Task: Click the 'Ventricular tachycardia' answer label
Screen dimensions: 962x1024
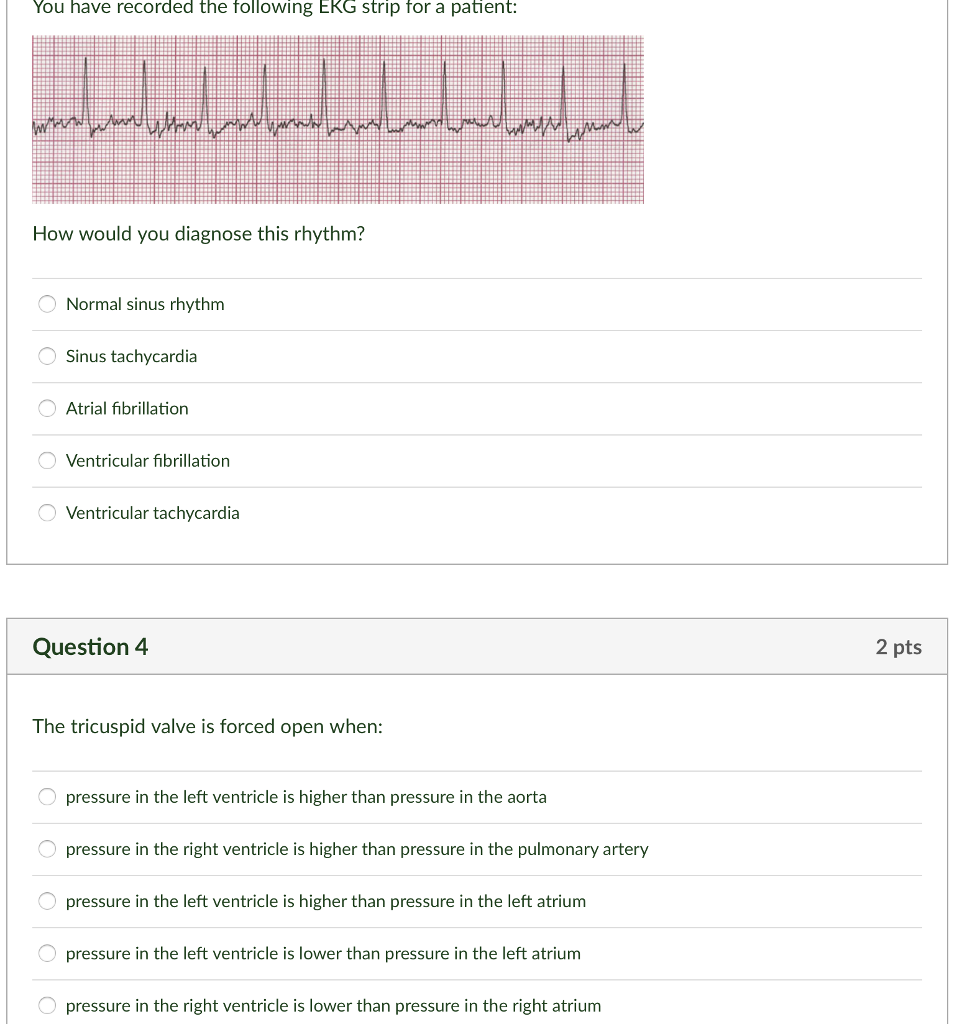Action: (153, 513)
